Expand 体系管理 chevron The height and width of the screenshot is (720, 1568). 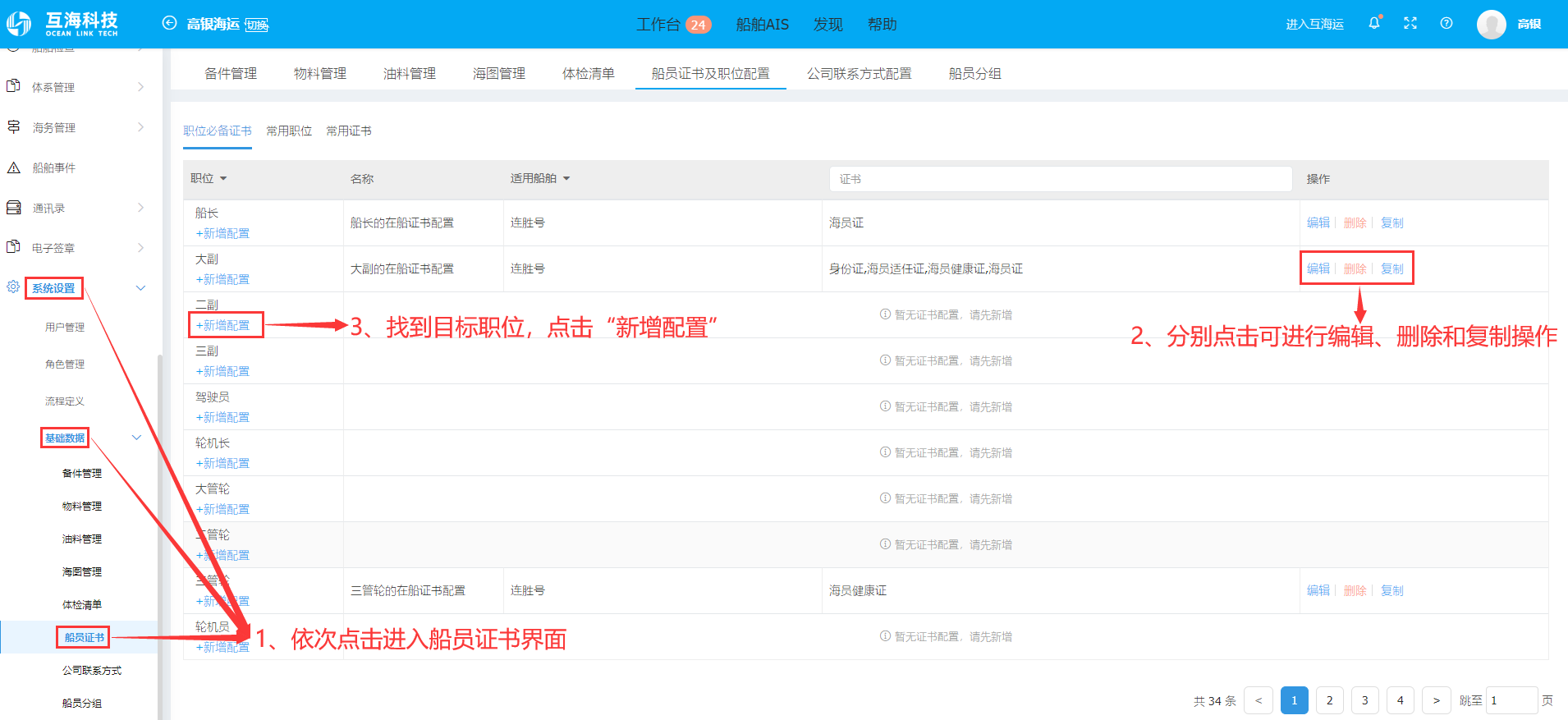pos(140,87)
